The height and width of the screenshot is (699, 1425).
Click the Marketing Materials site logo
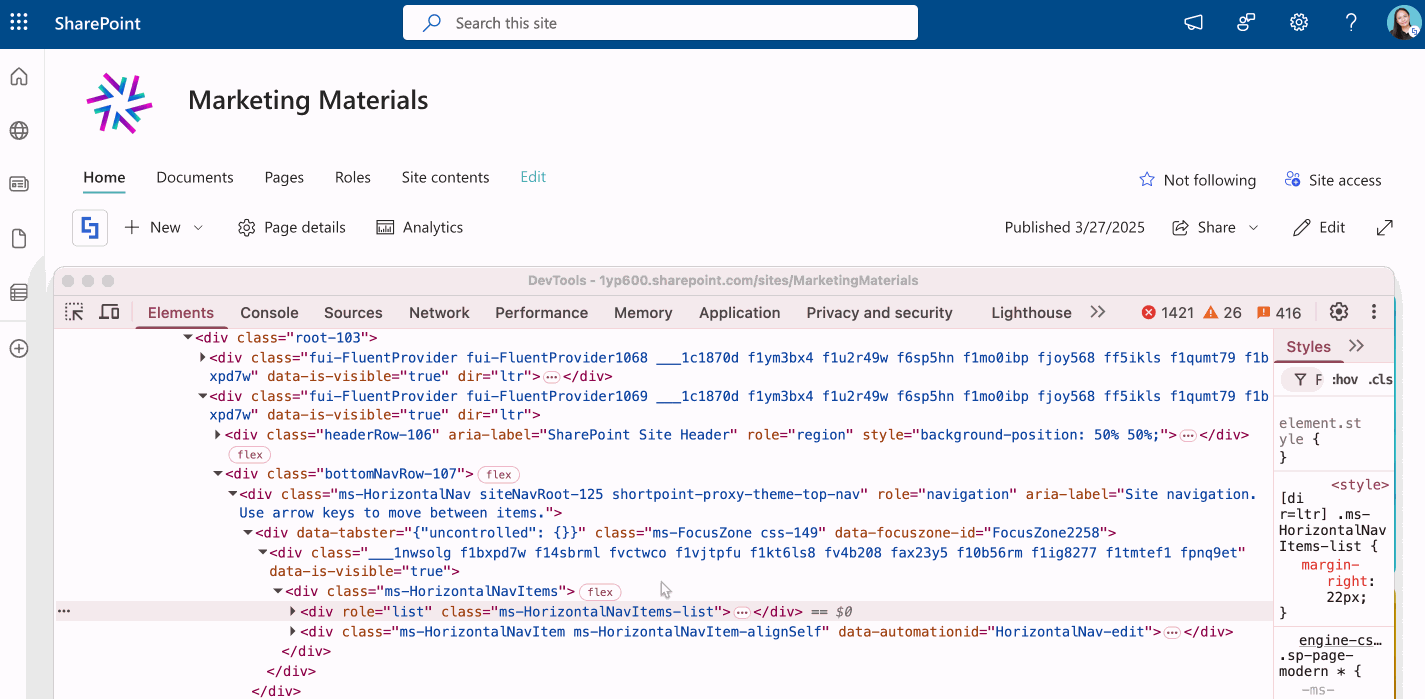[119, 102]
